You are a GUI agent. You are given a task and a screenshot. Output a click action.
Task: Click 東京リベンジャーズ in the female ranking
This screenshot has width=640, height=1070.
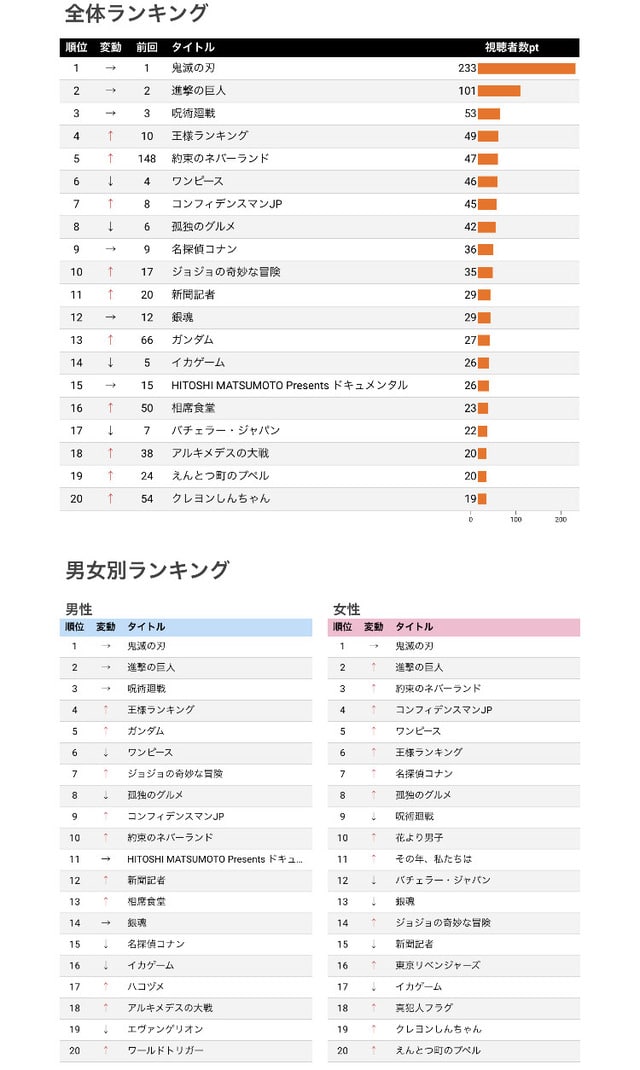coord(437,965)
